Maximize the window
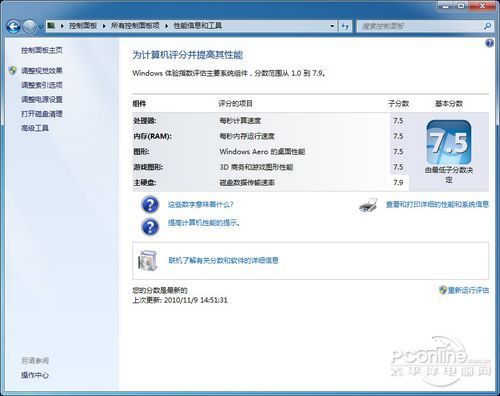500x396 pixels. [x=461, y=6]
